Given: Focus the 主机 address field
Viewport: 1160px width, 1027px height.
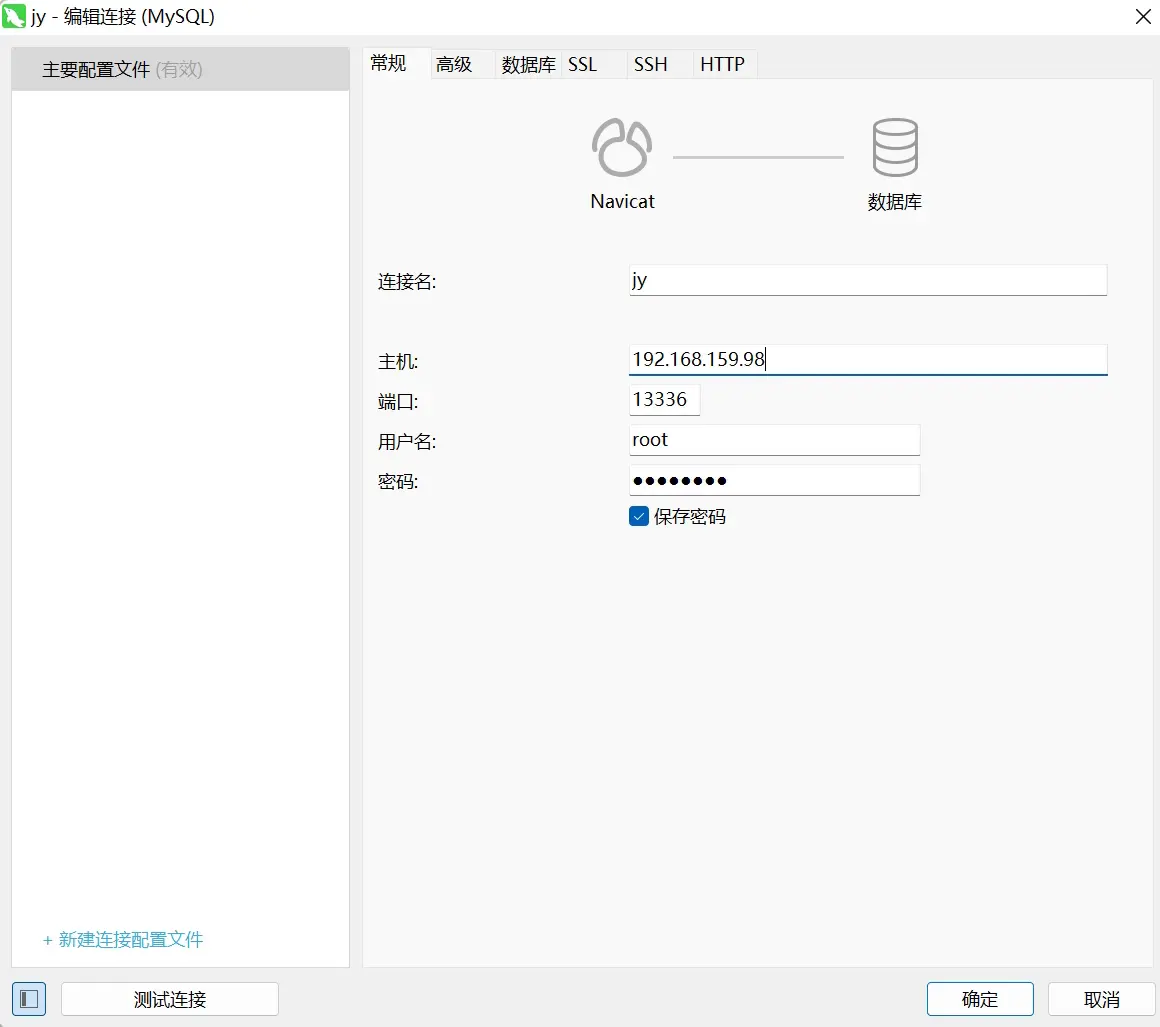Looking at the screenshot, I should tap(867, 359).
